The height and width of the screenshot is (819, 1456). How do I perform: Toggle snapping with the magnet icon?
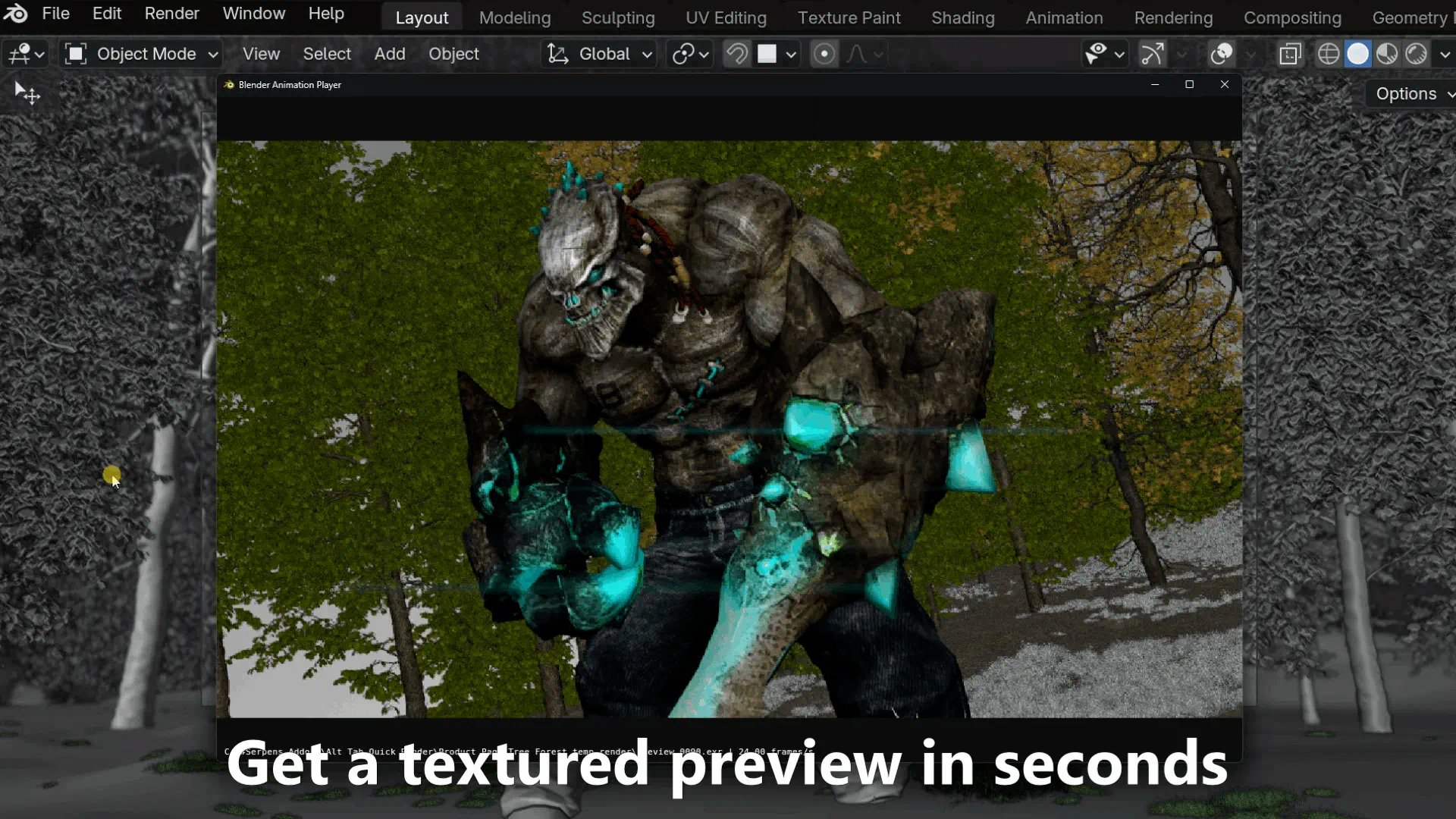click(737, 53)
